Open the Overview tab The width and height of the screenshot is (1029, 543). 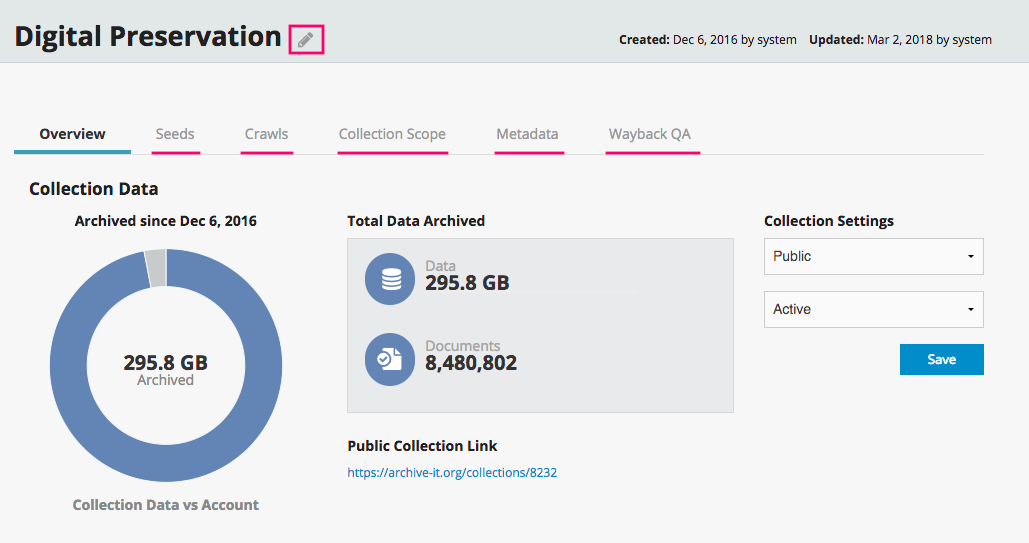(72, 134)
